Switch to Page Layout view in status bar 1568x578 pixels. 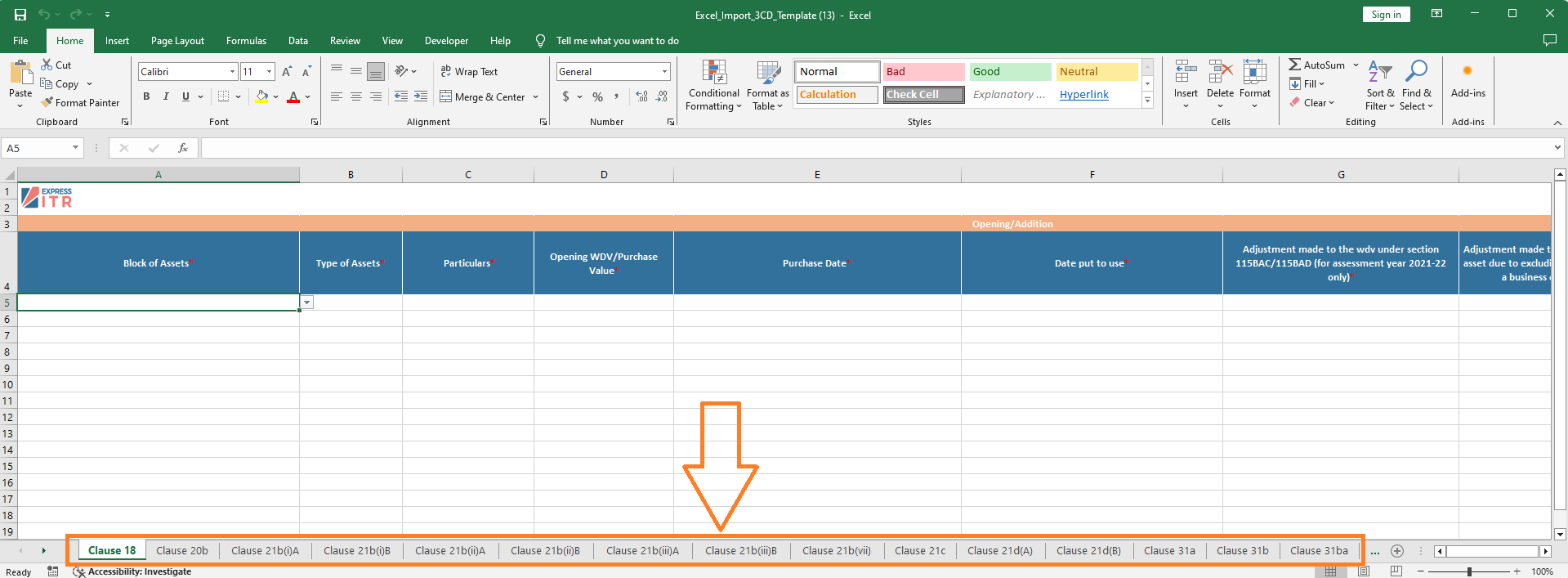[1364, 571]
